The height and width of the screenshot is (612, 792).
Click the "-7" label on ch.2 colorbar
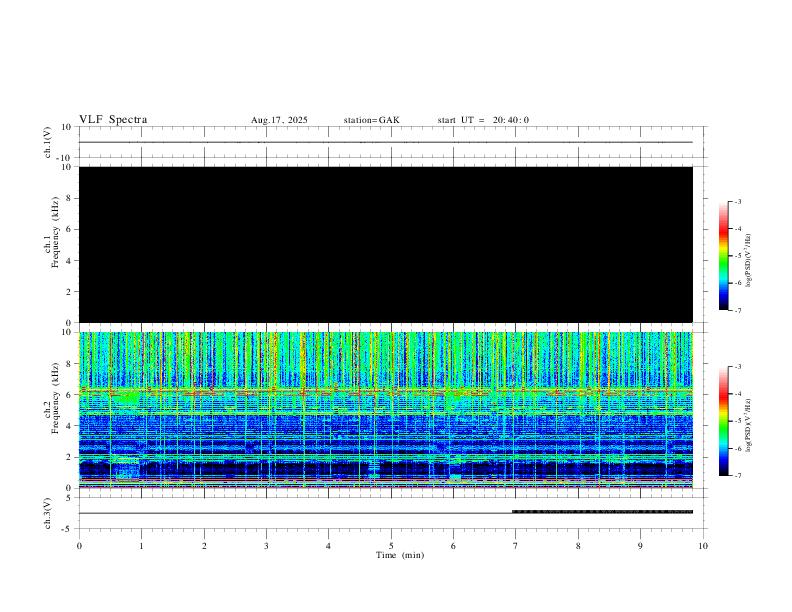[738, 475]
